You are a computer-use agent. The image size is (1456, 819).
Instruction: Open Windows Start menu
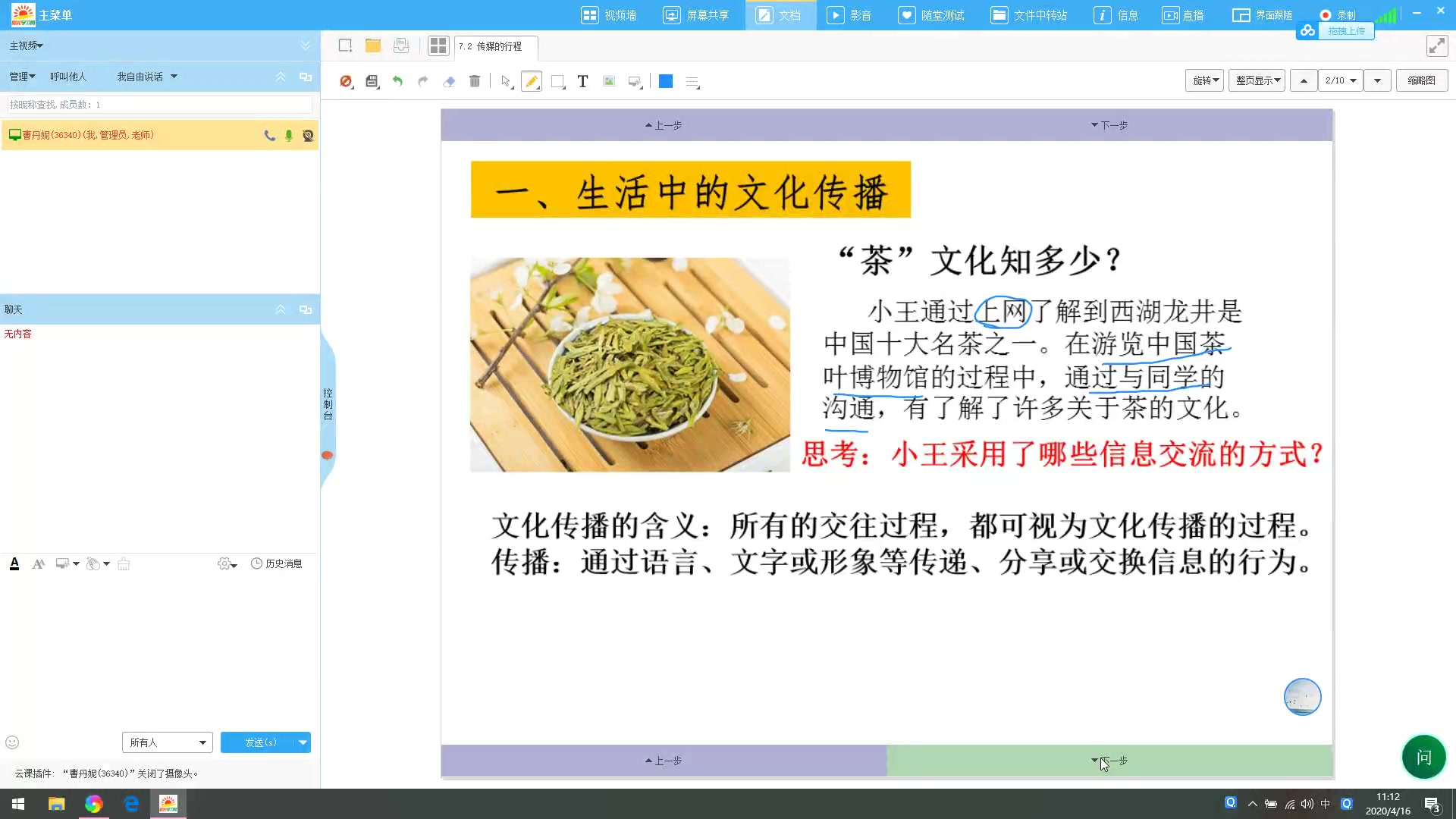click(18, 804)
